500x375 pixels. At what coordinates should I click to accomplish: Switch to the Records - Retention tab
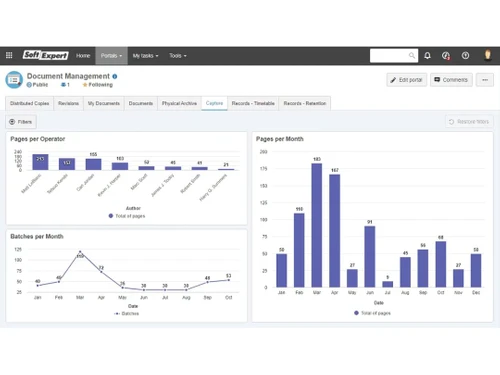pos(305,103)
